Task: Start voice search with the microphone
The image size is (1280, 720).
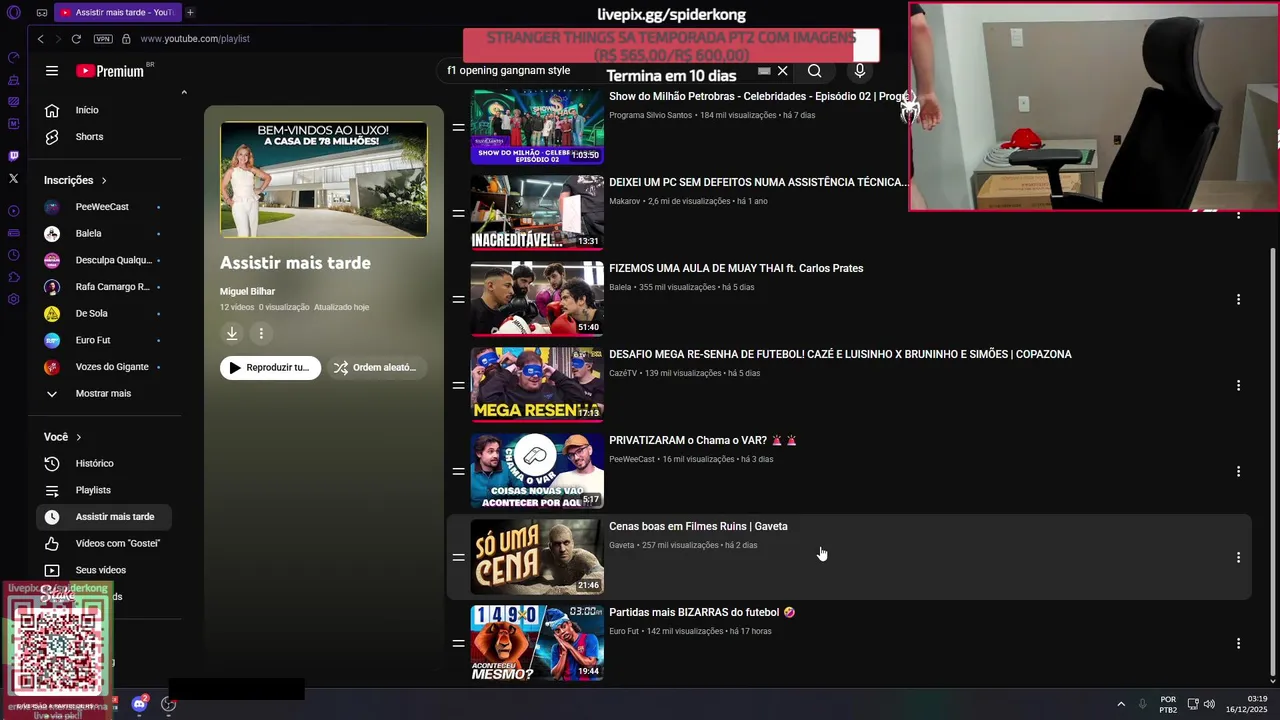Action: click(x=859, y=71)
